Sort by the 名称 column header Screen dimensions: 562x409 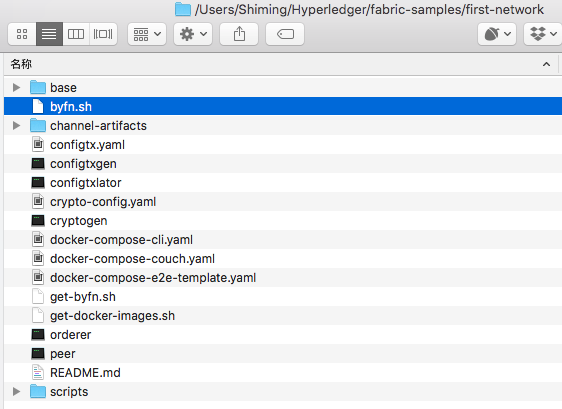(x=21, y=64)
